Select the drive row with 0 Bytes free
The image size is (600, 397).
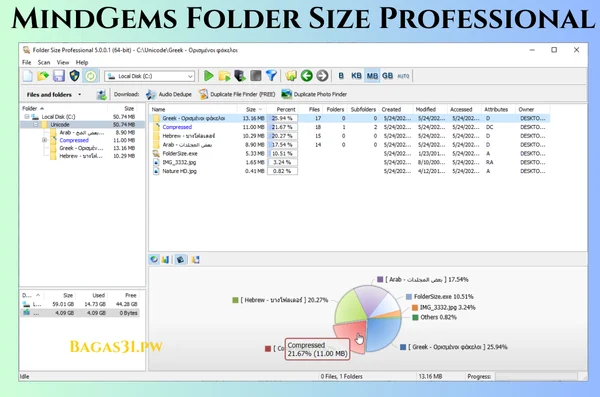pos(80,313)
